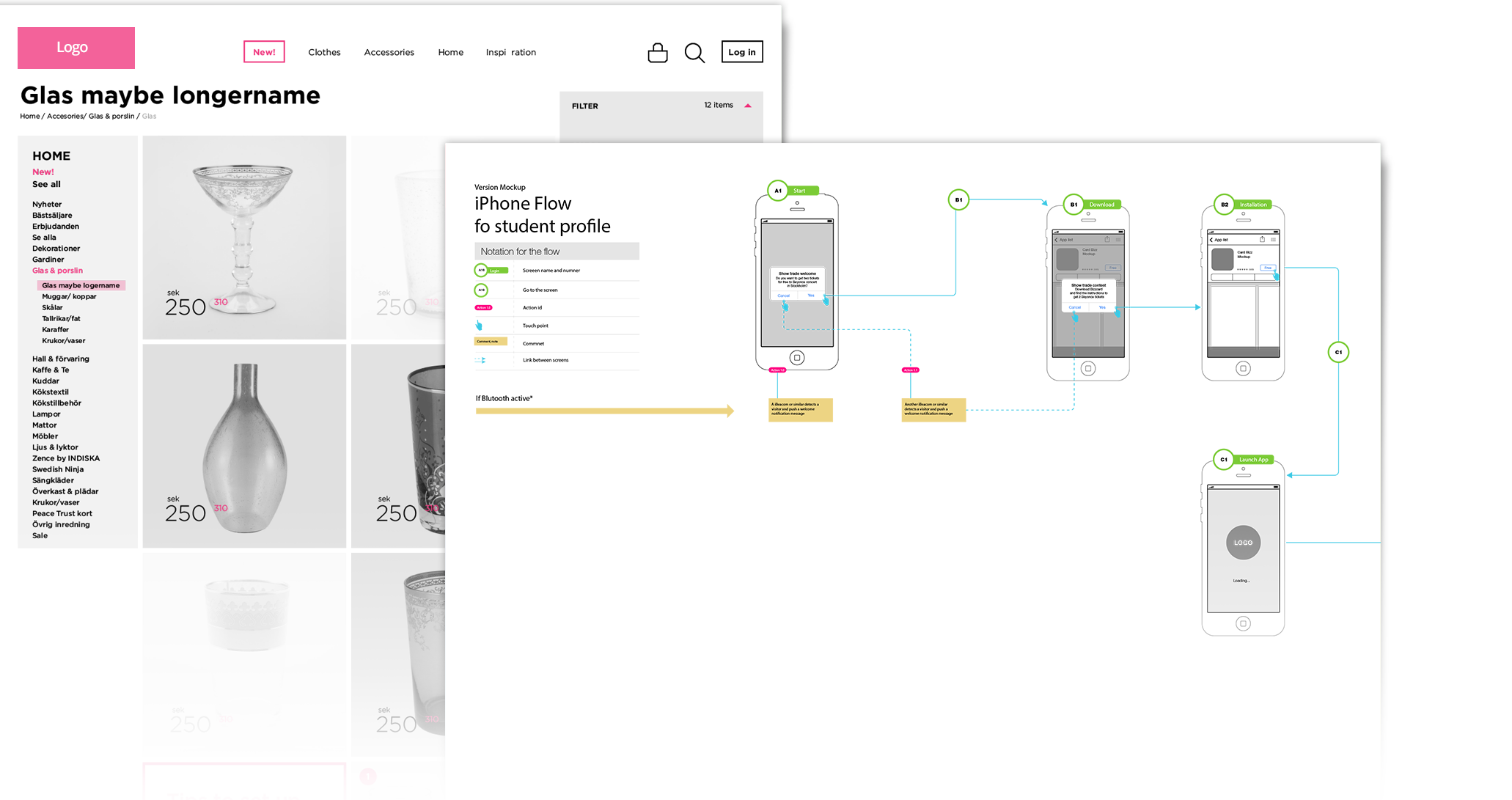Image resolution: width=1512 pixels, height=800 pixels.
Task: Click the B2 Installation screen marker
Action: pos(1244,205)
